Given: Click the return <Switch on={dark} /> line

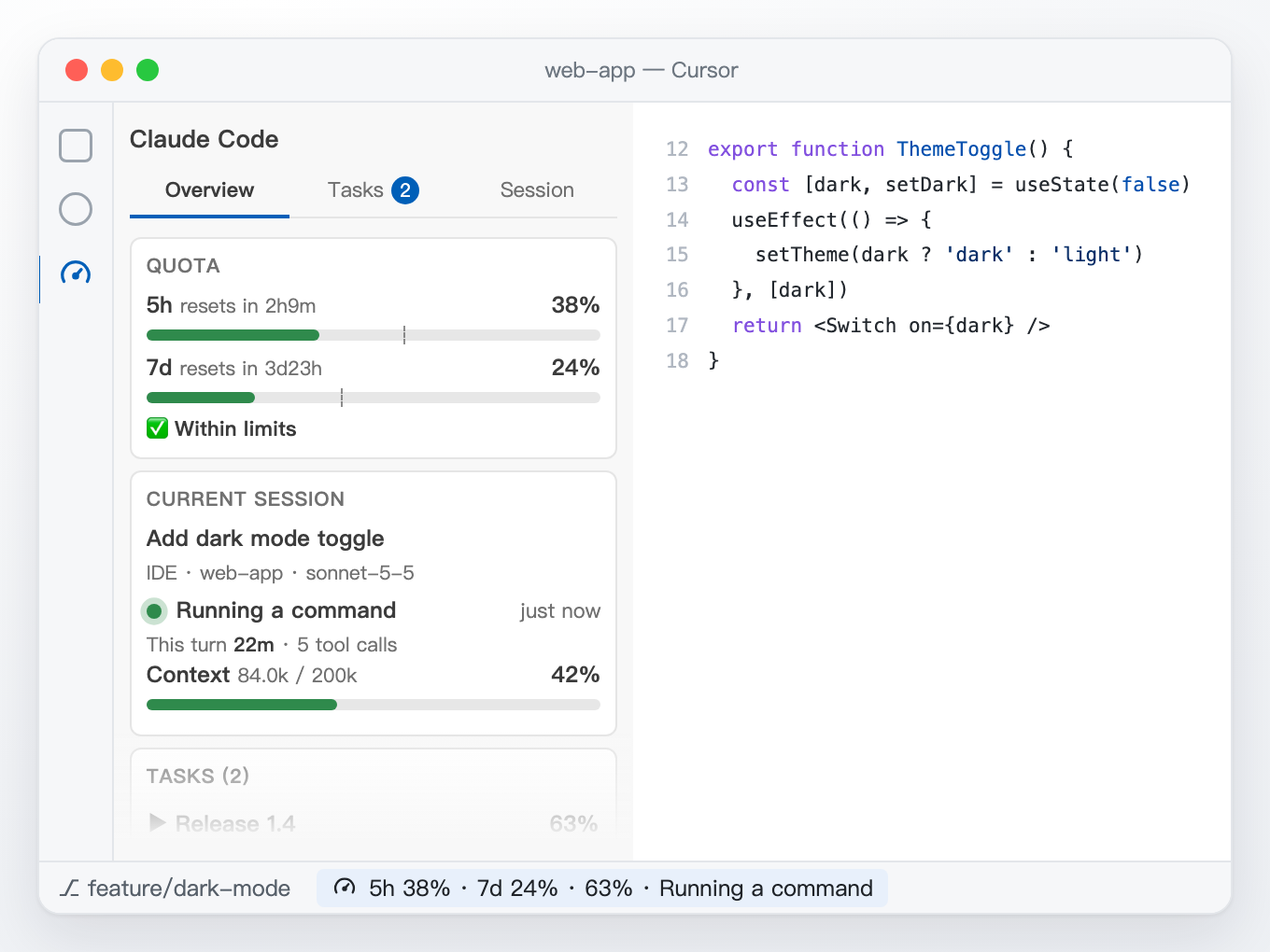Looking at the screenshot, I should (x=891, y=326).
